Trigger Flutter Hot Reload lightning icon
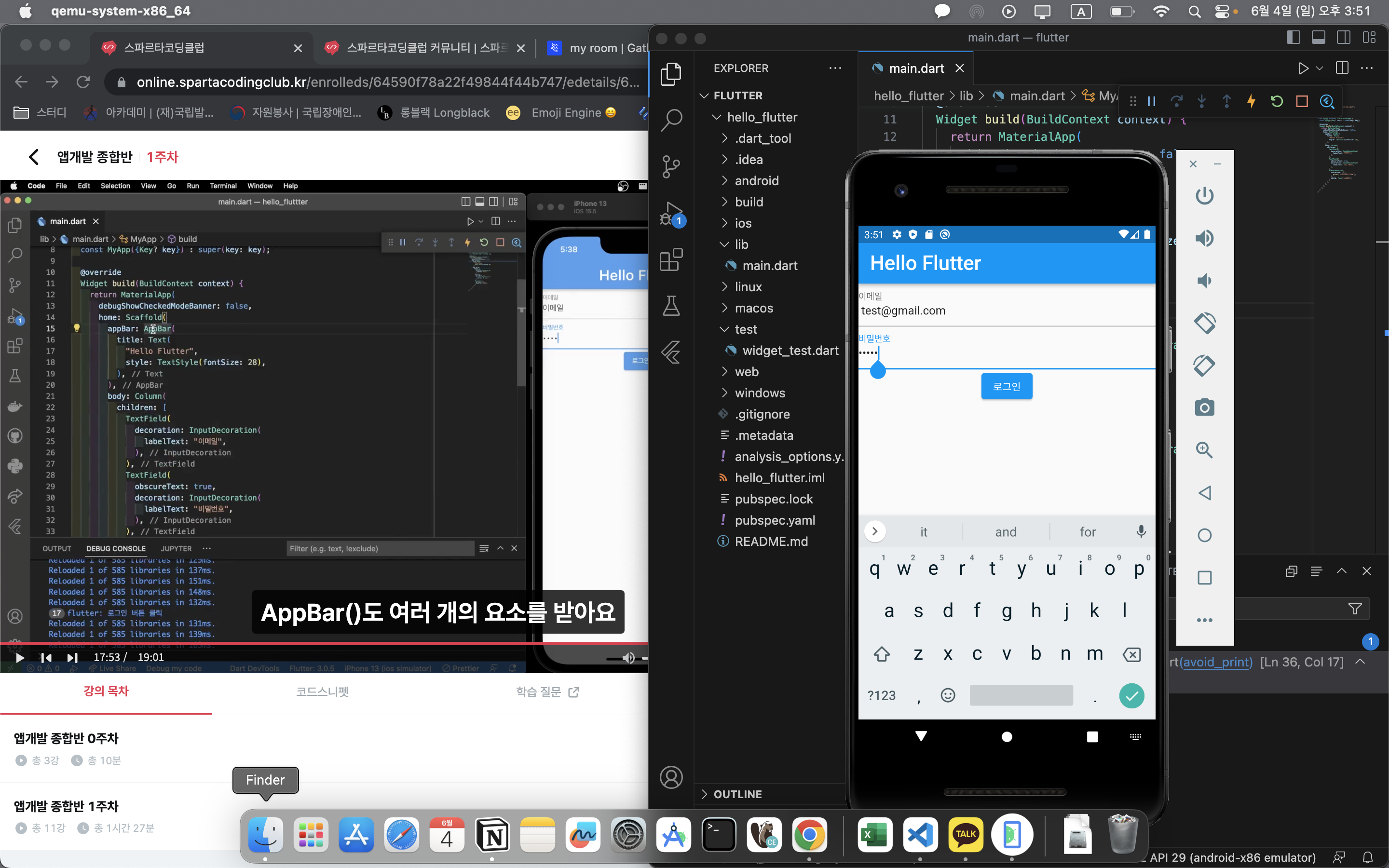1389x868 pixels. (x=1251, y=102)
